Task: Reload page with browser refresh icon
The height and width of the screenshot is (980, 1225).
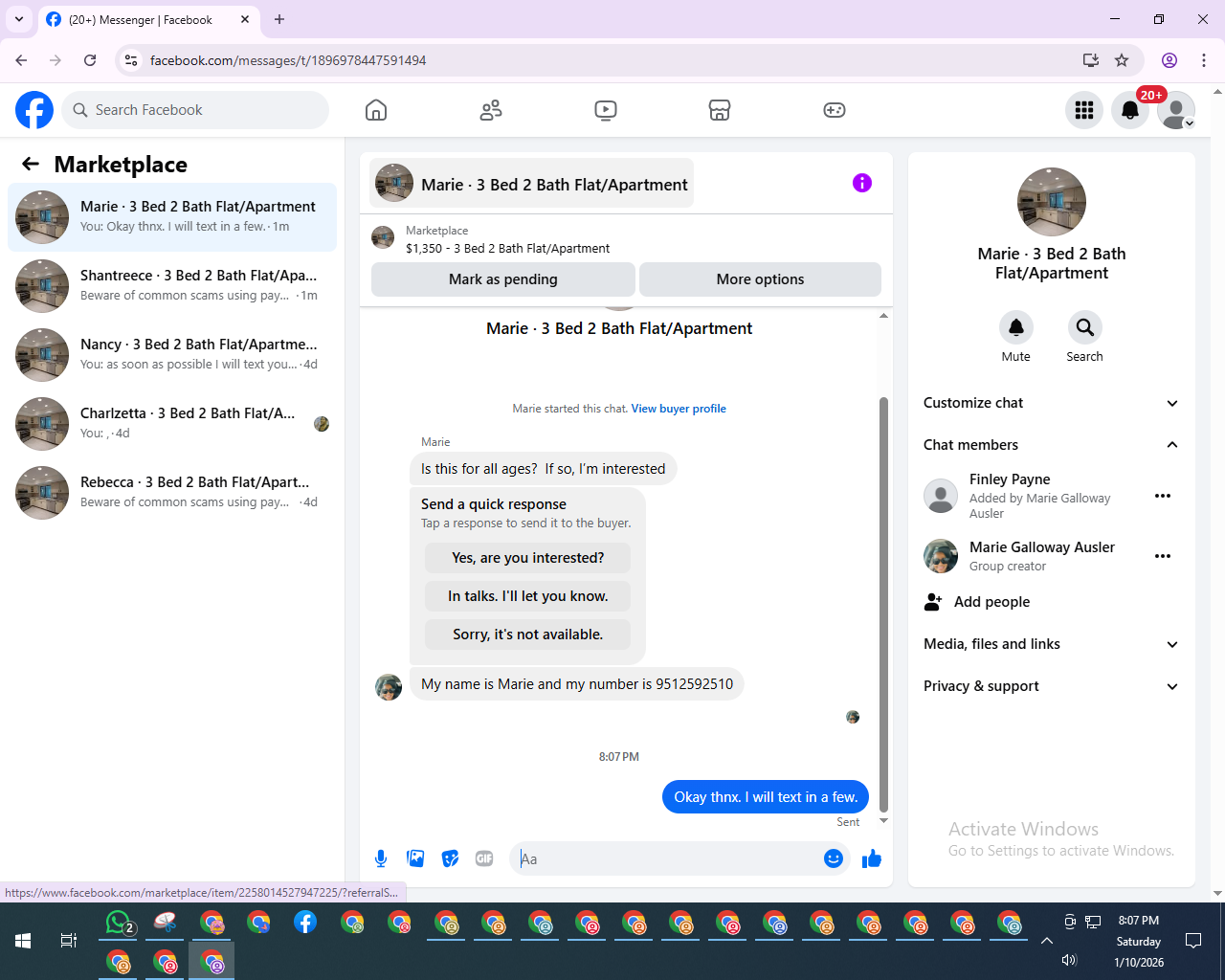Action: 90,60
